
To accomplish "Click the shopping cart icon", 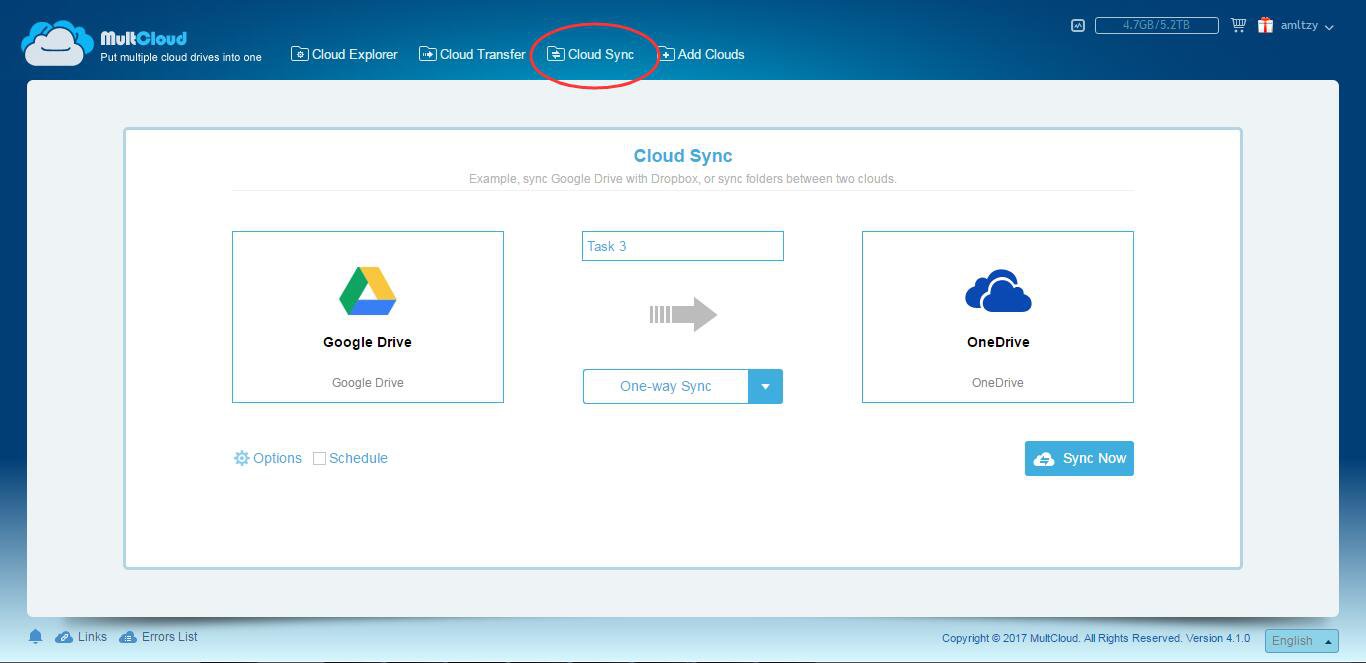I will (1238, 25).
